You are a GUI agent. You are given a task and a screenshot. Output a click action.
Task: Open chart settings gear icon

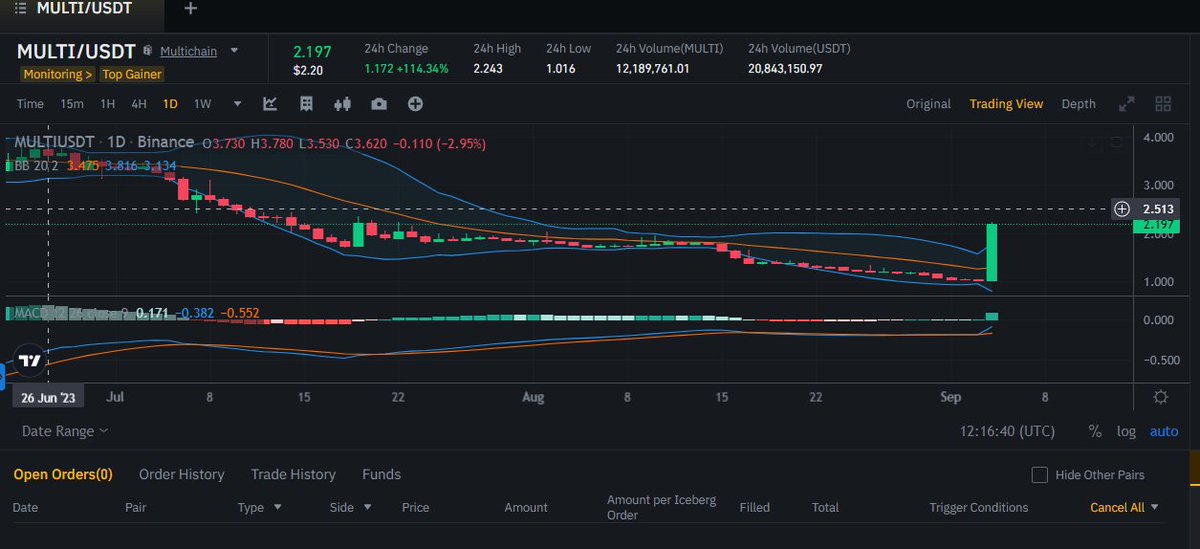pos(1161,397)
